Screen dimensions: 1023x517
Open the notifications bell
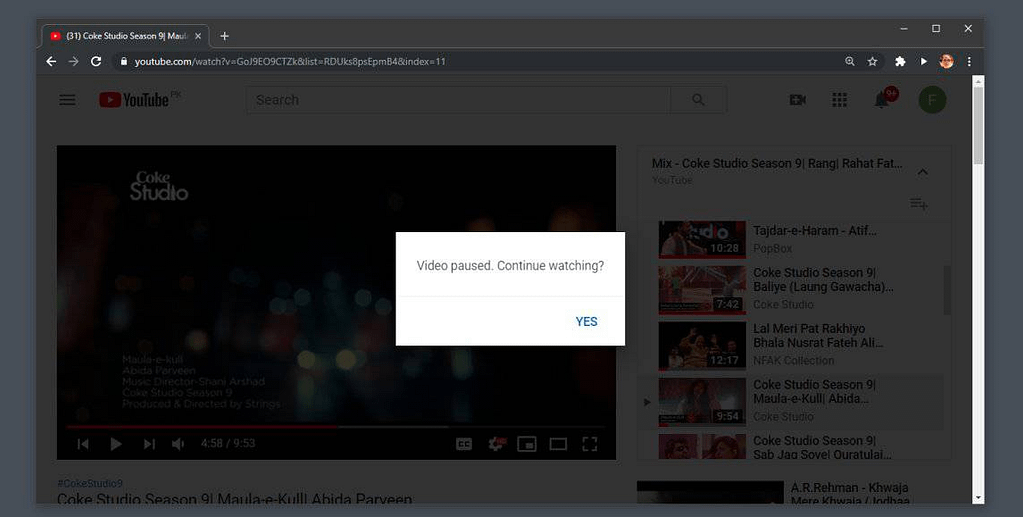[882, 100]
